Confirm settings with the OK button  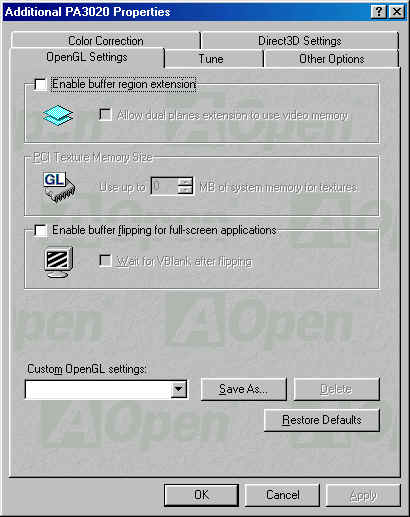coord(201,495)
